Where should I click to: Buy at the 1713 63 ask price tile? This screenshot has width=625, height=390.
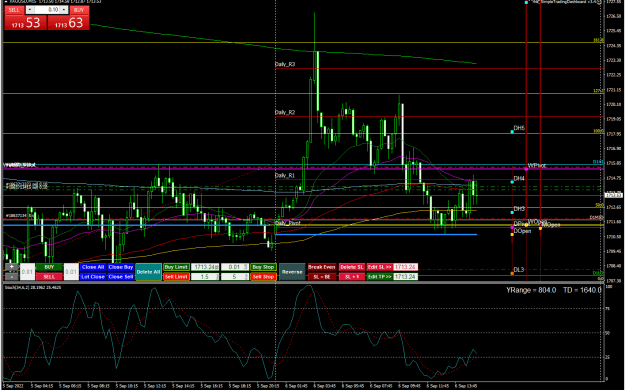point(69,23)
